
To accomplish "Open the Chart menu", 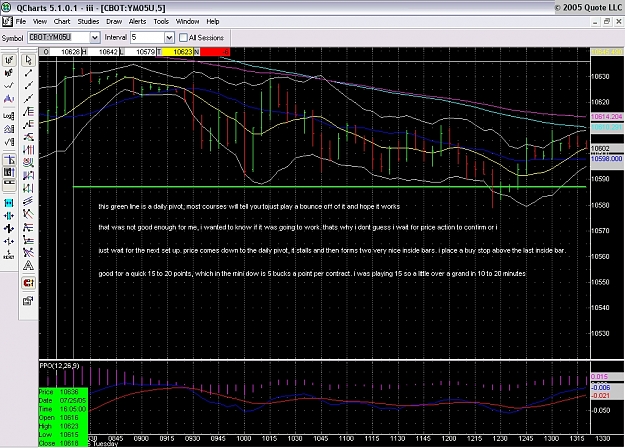I will 62,22.
